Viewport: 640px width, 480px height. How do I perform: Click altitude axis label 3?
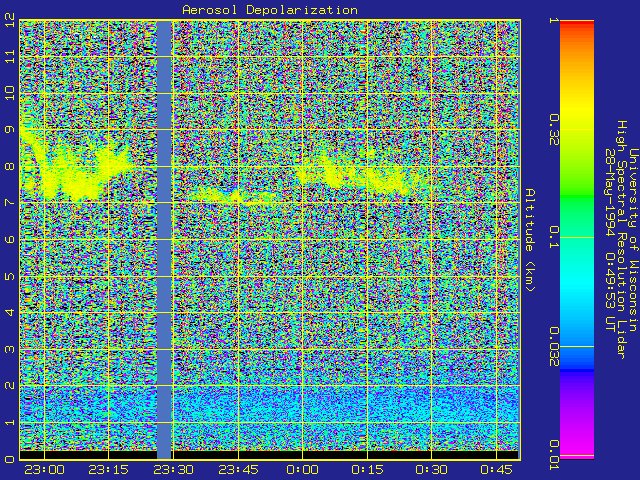click(10, 349)
